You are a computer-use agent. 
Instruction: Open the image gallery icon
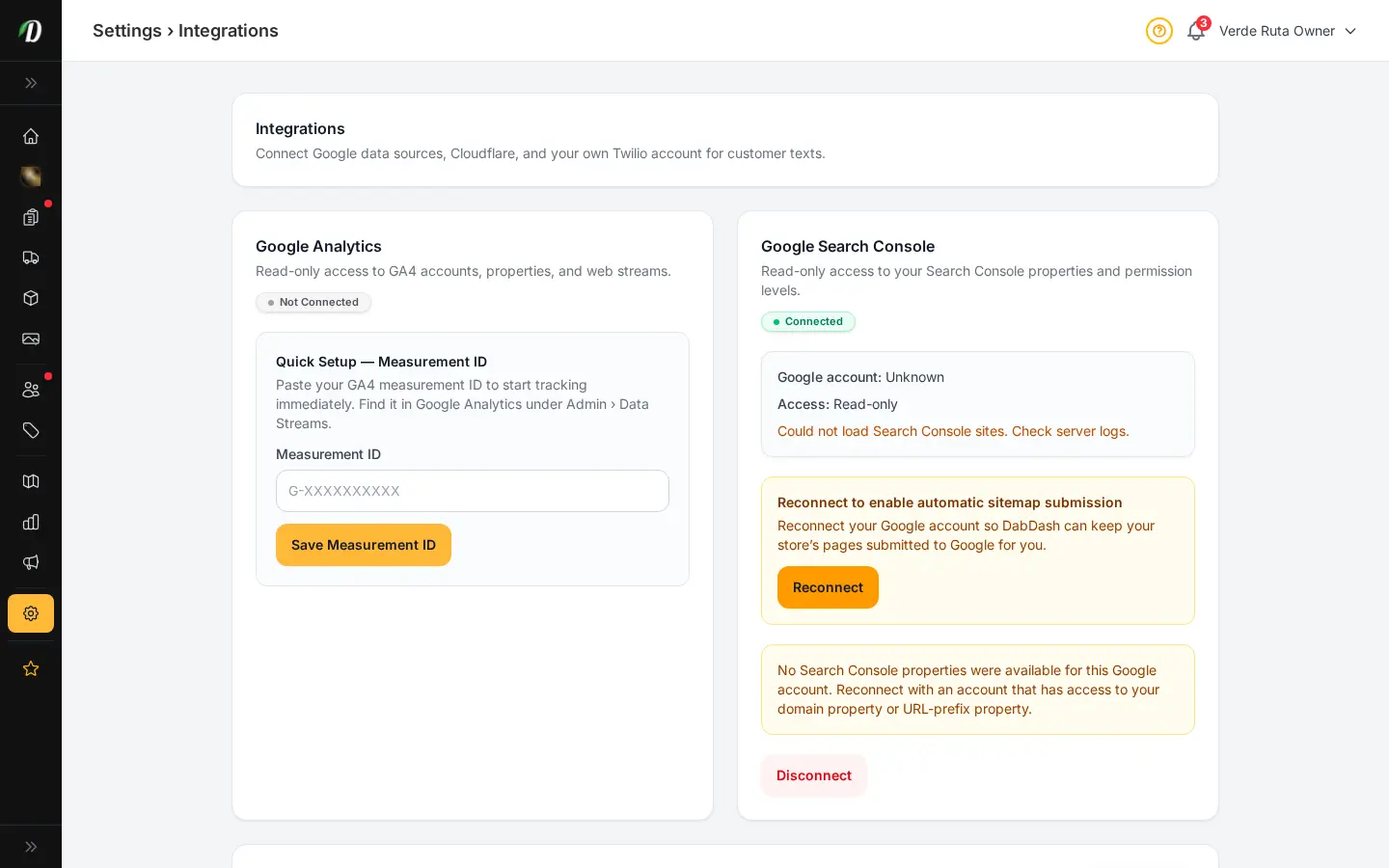[31, 339]
